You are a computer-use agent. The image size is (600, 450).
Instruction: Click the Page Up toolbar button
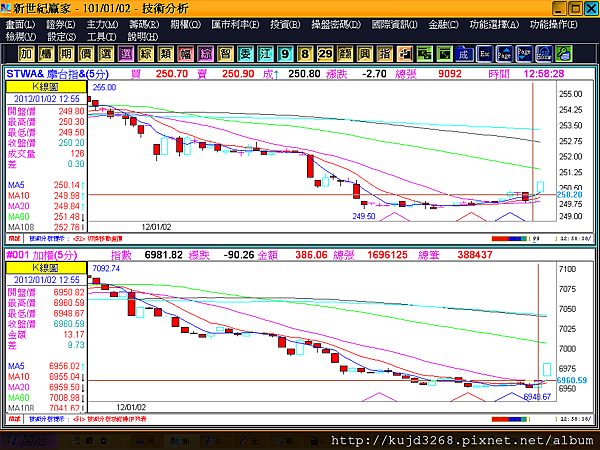point(504,54)
